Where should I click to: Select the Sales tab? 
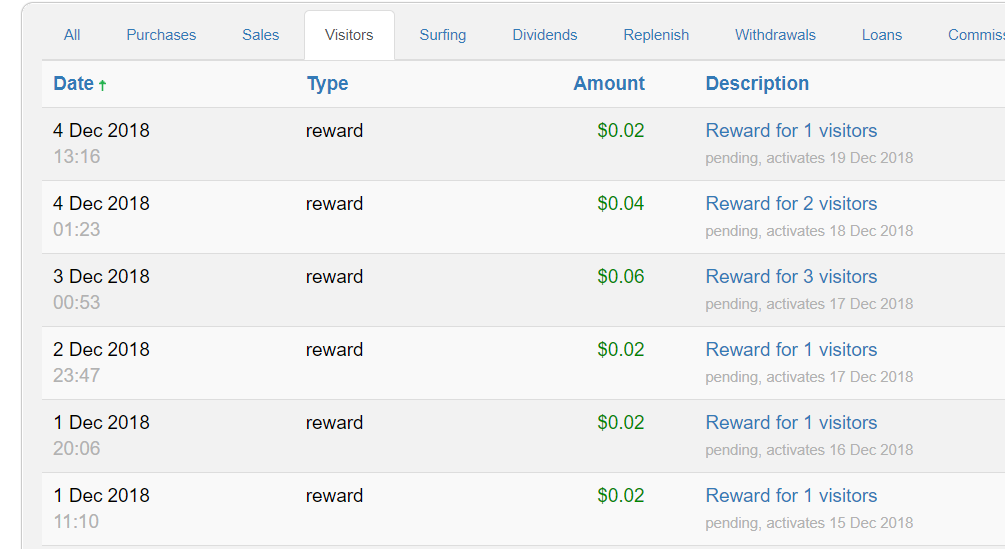click(x=260, y=35)
